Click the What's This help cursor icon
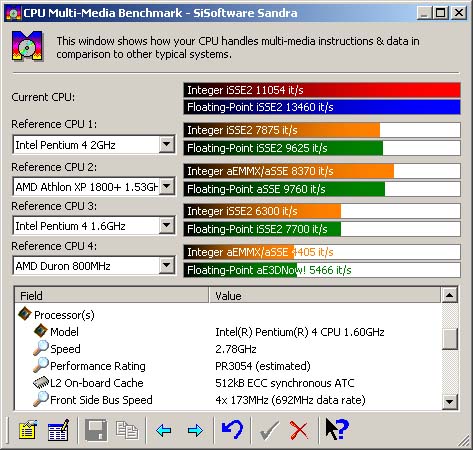This screenshot has width=473, height=450. 337,429
